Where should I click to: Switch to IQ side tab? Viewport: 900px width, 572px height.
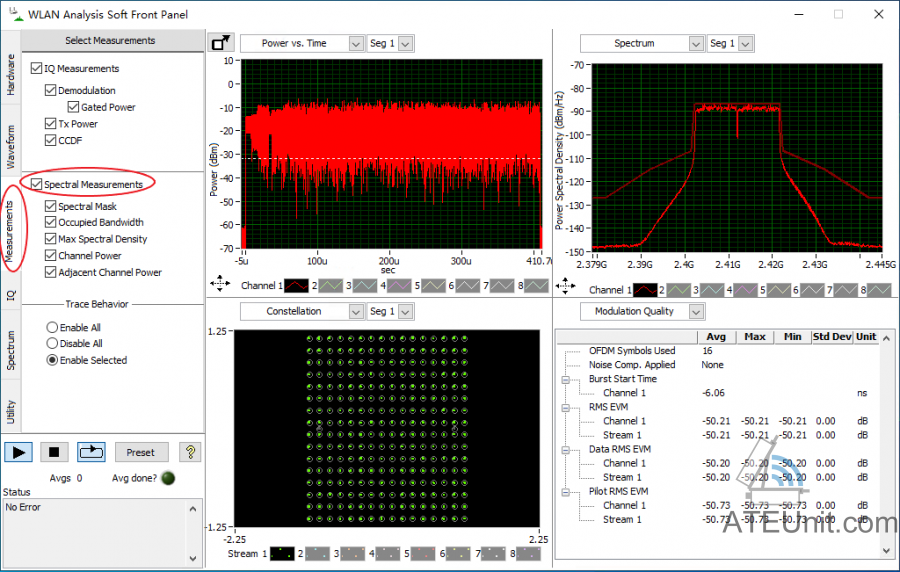pos(10,295)
